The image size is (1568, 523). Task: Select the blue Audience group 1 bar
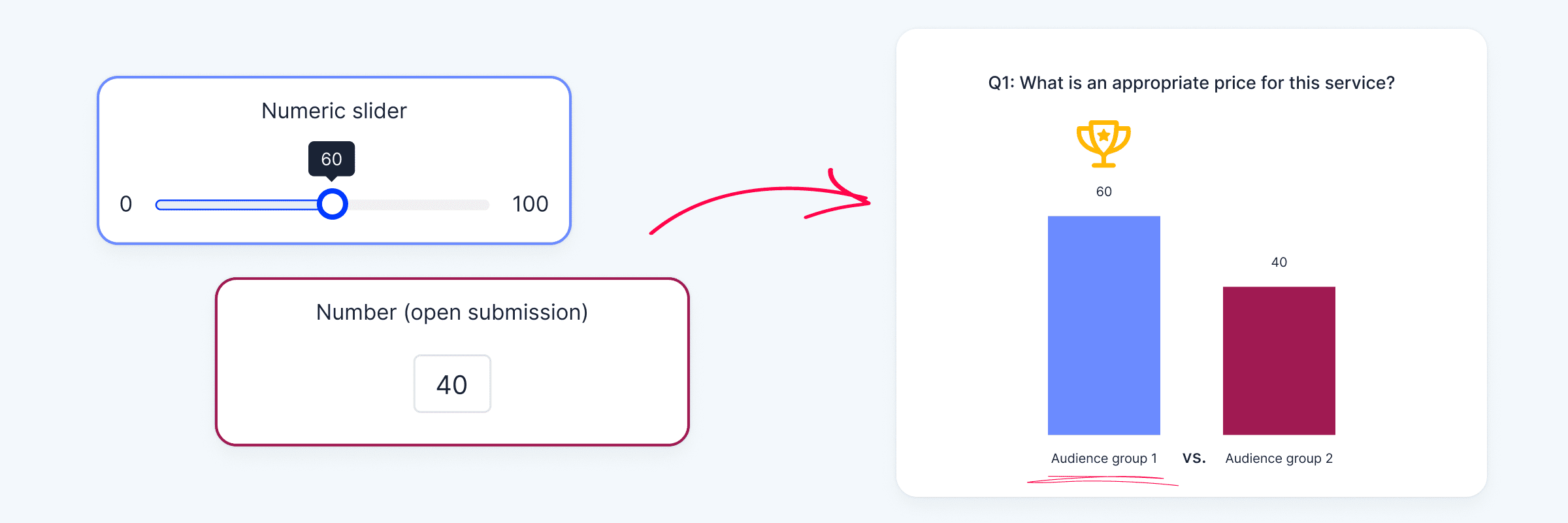pyautogui.click(x=1104, y=326)
